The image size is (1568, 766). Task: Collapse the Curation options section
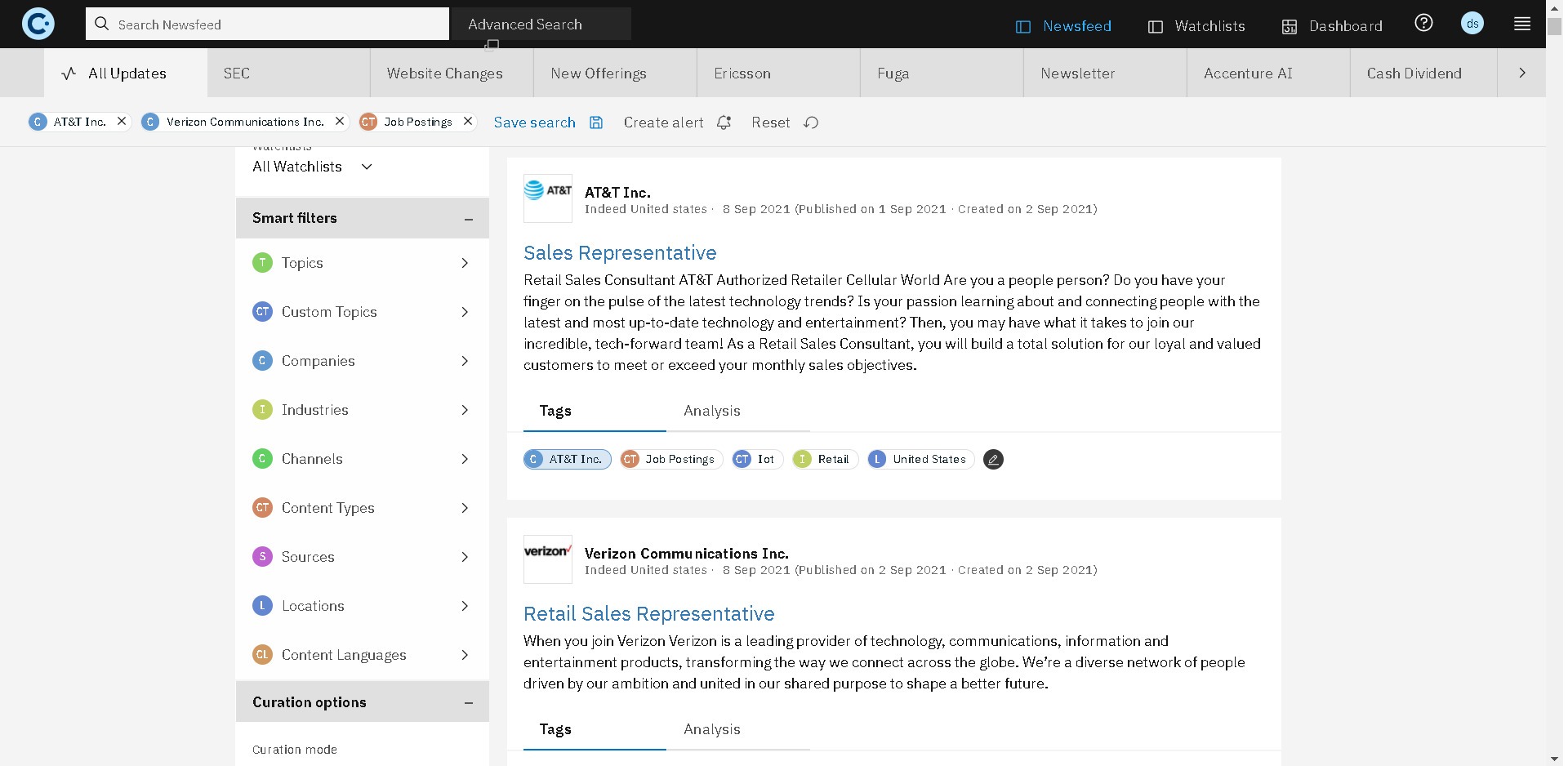click(469, 702)
